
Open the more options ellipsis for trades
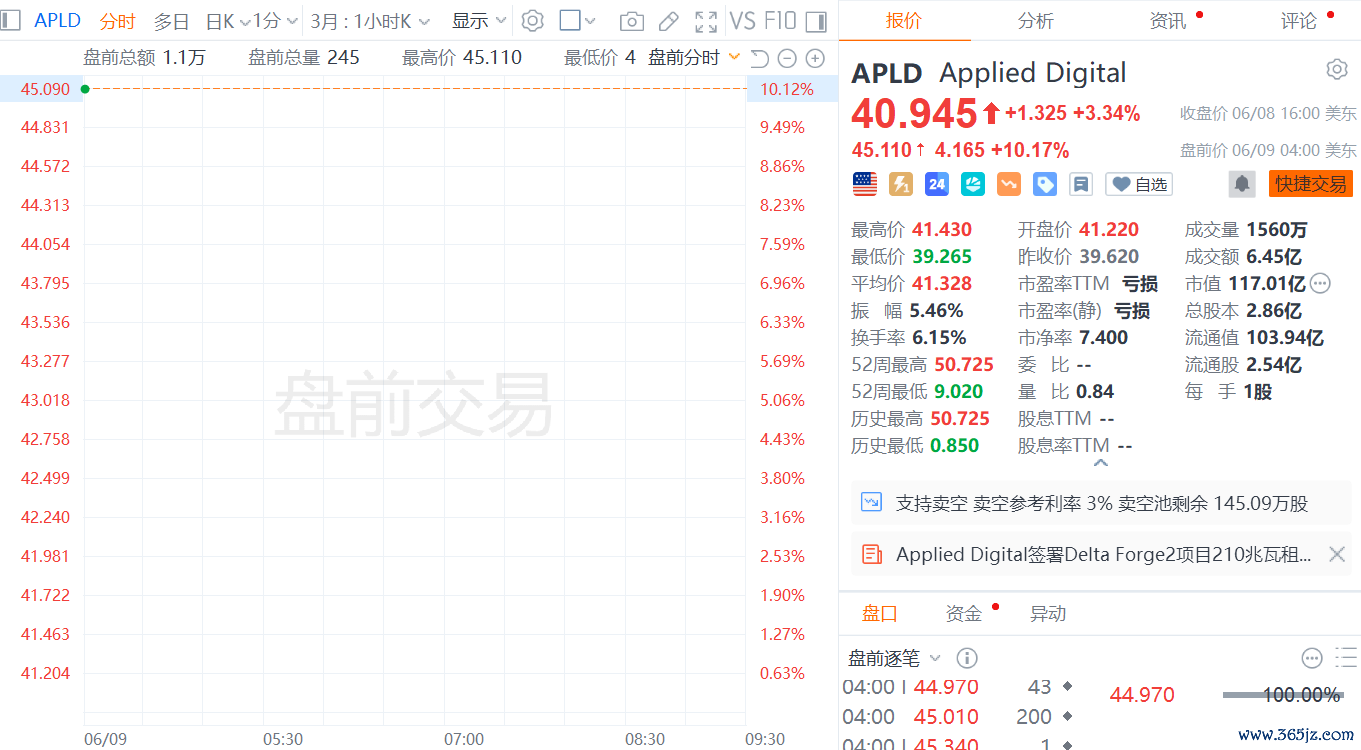coord(1312,658)
